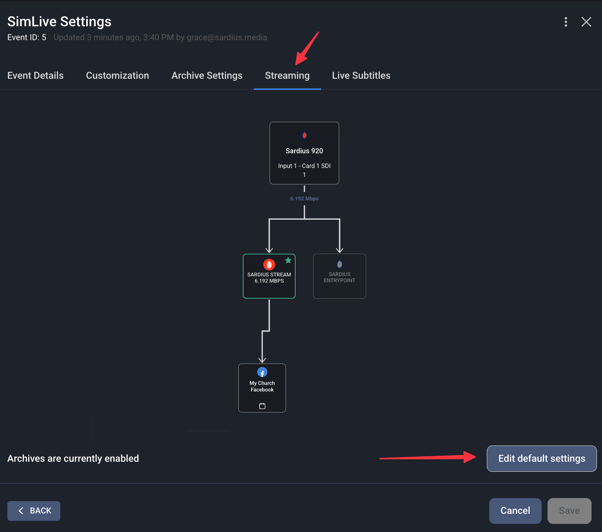Viewport: 602px width, 532px height.
Task: Go to the Archive Settings tab
Action: pyautogui.click(x=207, y=76)
